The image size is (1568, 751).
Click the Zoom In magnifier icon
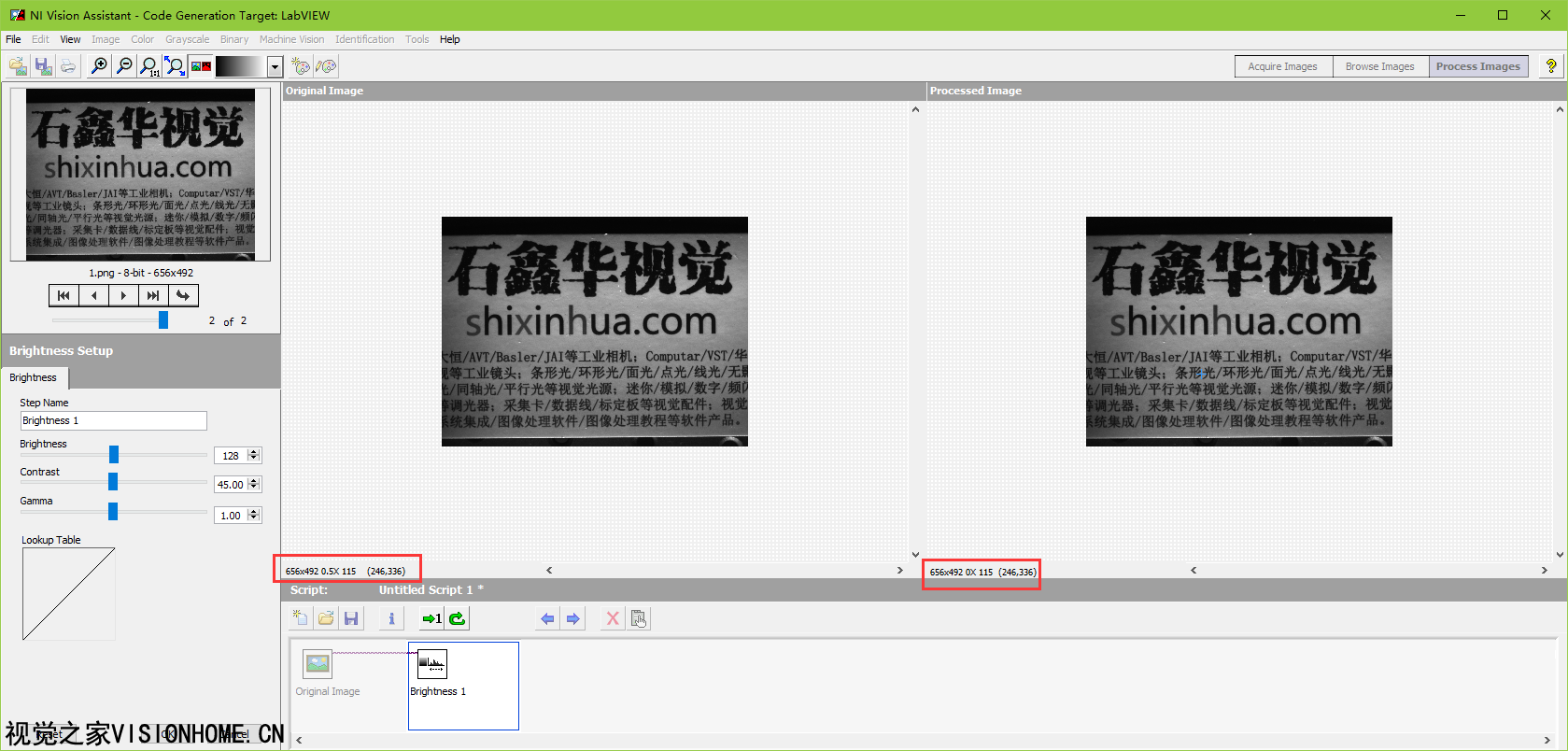pyautogui.click(x=99, y=66)
